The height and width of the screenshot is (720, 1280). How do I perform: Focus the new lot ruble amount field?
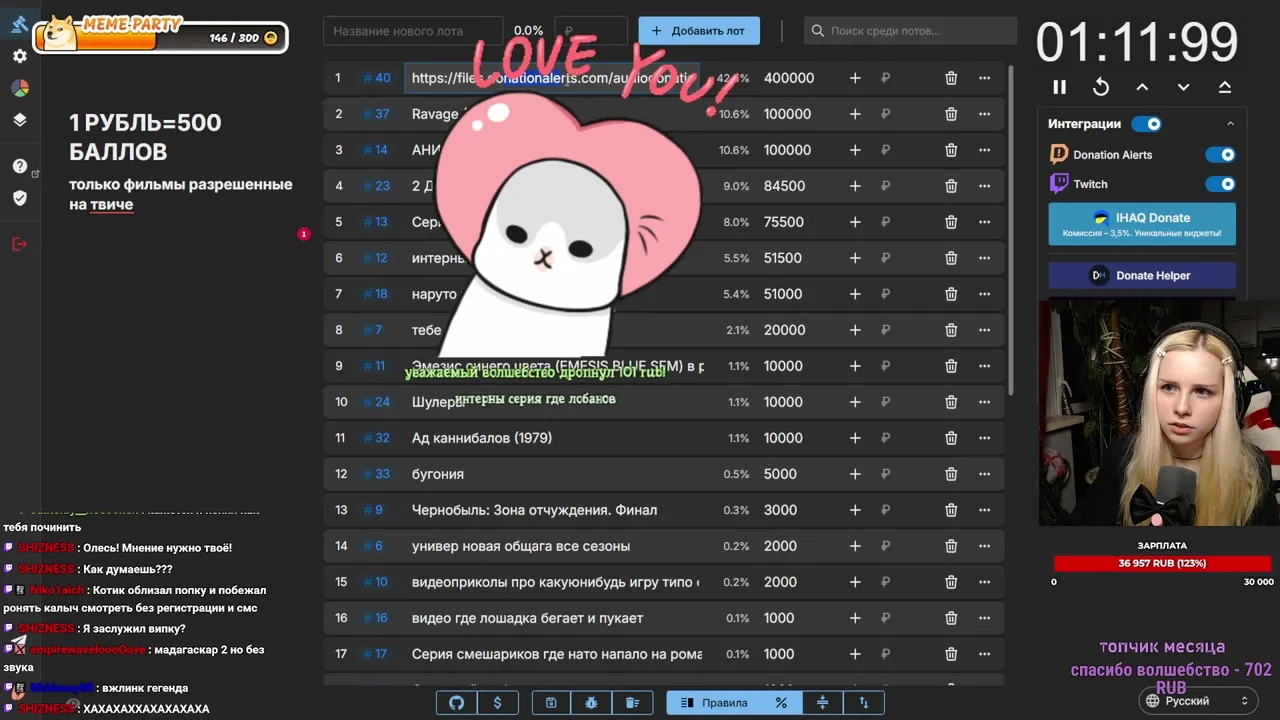(591, 31)
